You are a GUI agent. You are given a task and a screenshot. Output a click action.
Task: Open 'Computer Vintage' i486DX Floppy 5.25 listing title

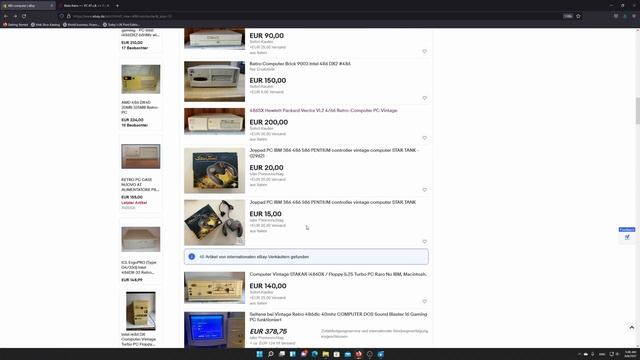point(338,274)
